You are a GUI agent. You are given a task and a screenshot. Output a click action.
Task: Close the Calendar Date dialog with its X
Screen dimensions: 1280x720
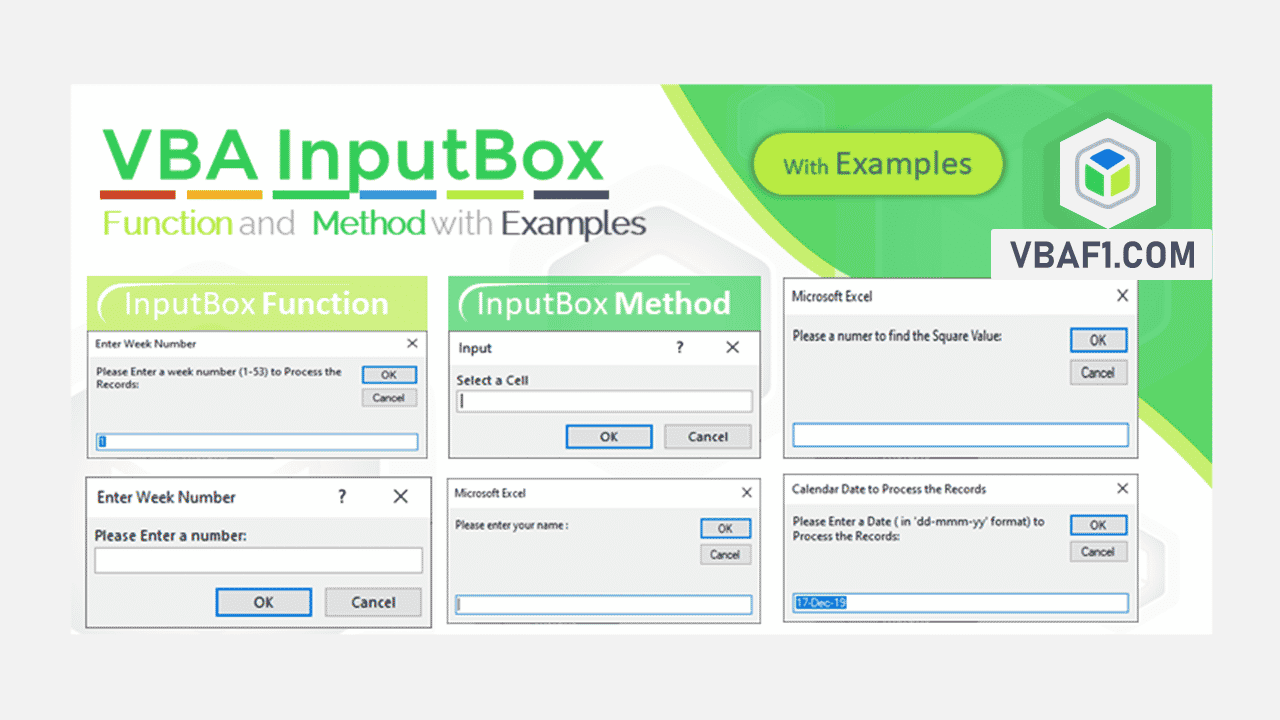pos(1122,488)
